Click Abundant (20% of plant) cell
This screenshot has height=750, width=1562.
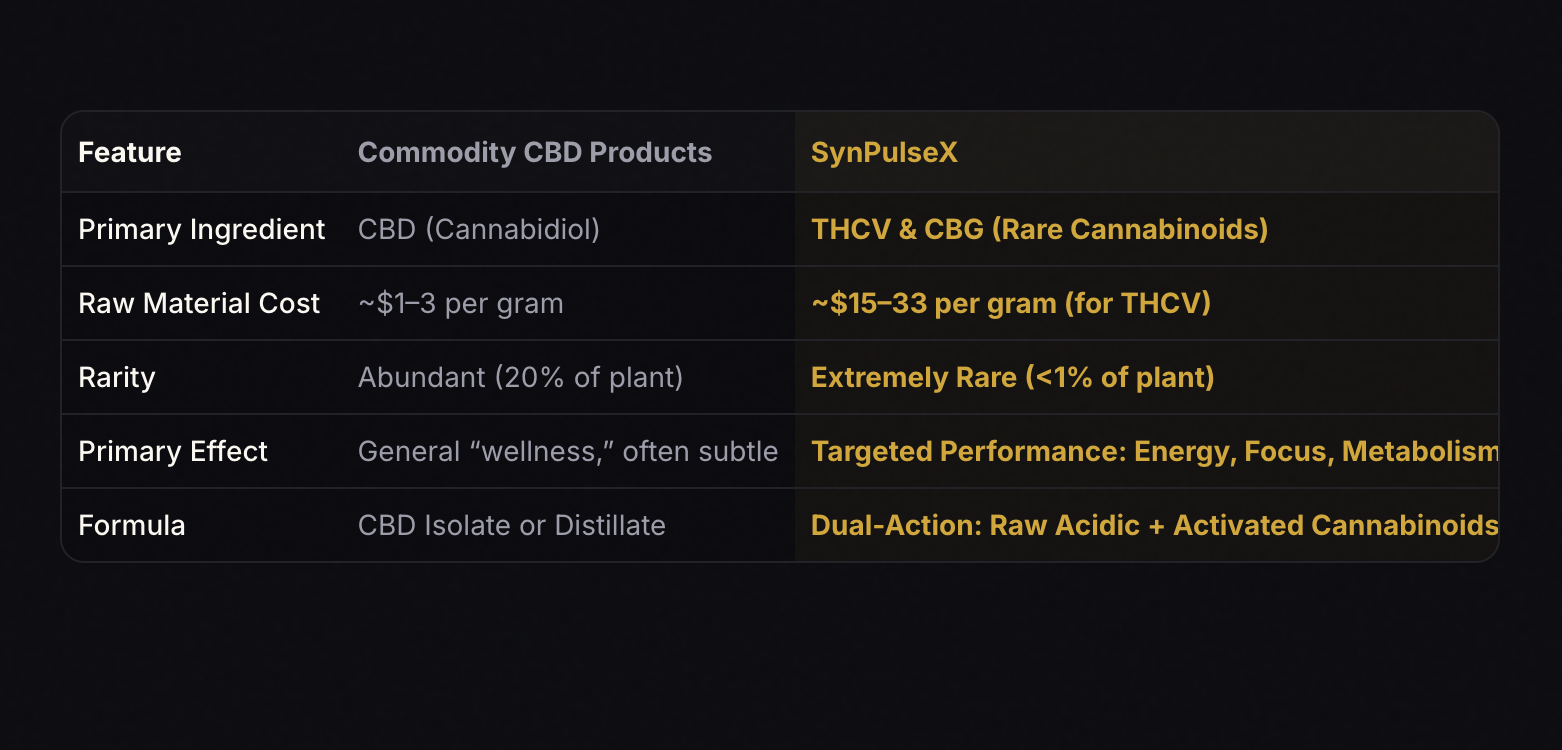[521, 377]
